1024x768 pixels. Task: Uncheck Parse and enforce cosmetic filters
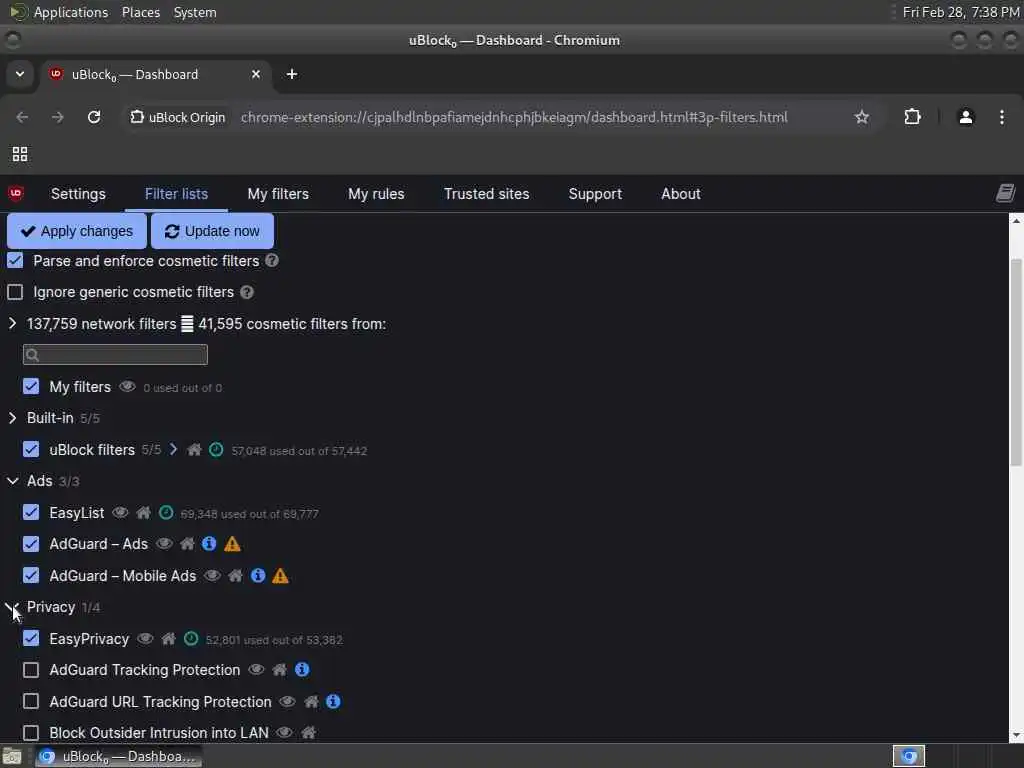point(15,261)
